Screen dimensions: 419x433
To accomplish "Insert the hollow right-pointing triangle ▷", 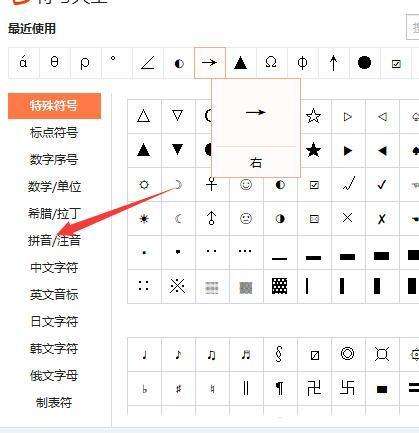I will pos(348,116).
